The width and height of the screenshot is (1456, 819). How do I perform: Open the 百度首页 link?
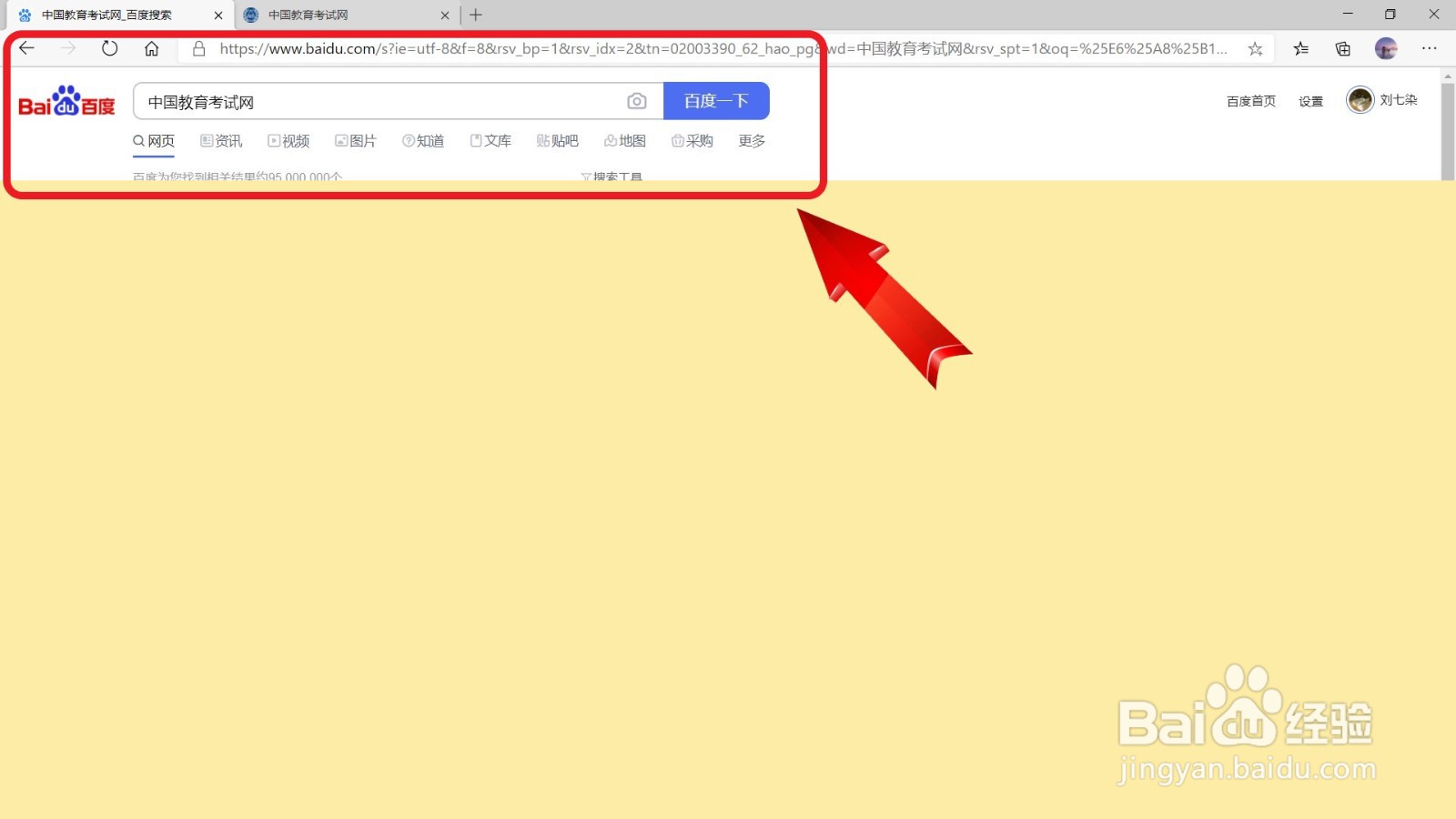1251,101
